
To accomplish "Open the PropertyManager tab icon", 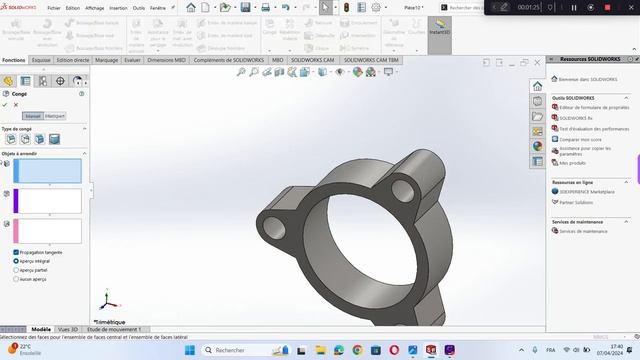I will [x=25, y=81].
